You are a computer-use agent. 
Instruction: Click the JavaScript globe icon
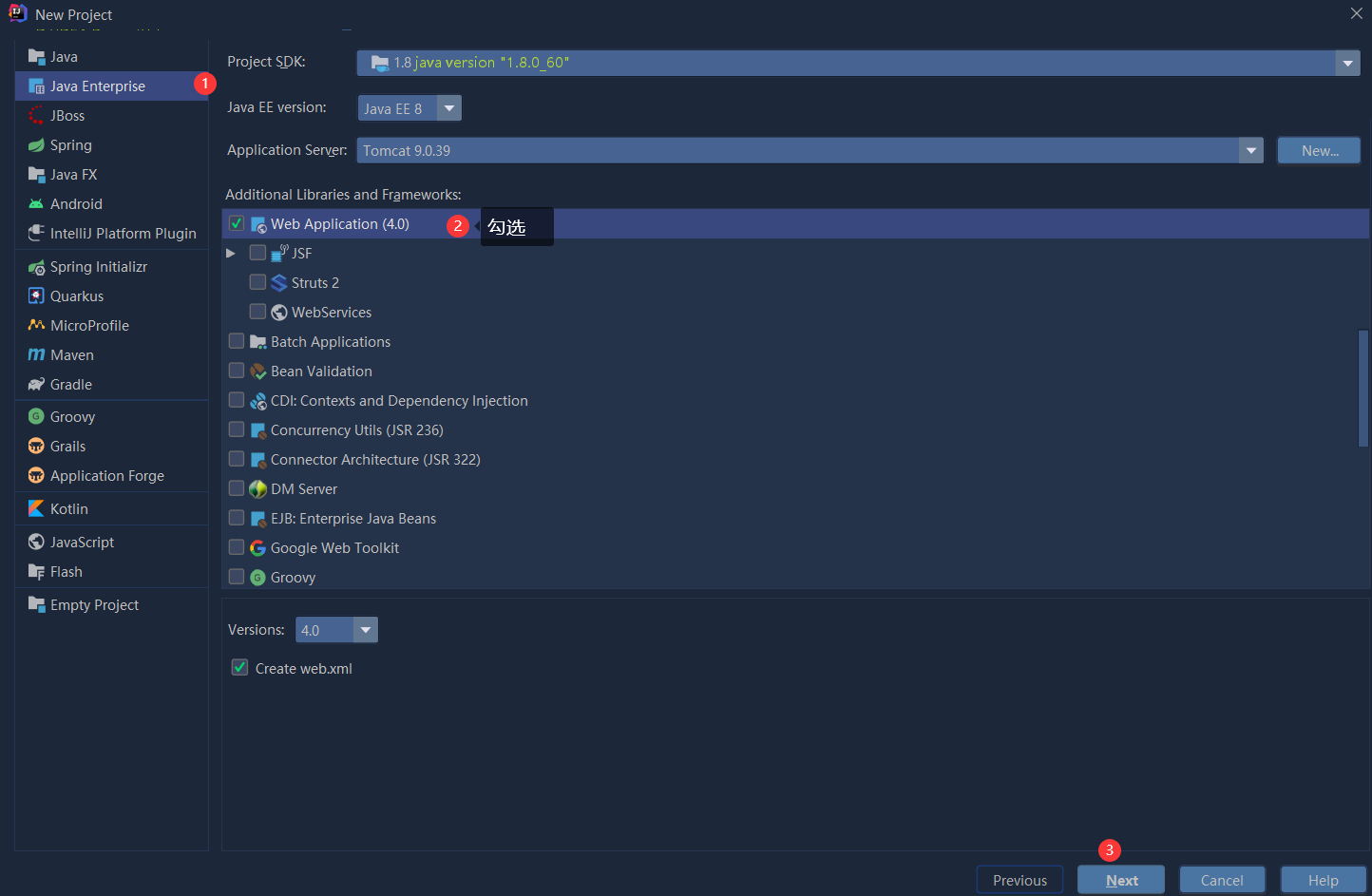[x=36, y=543]
